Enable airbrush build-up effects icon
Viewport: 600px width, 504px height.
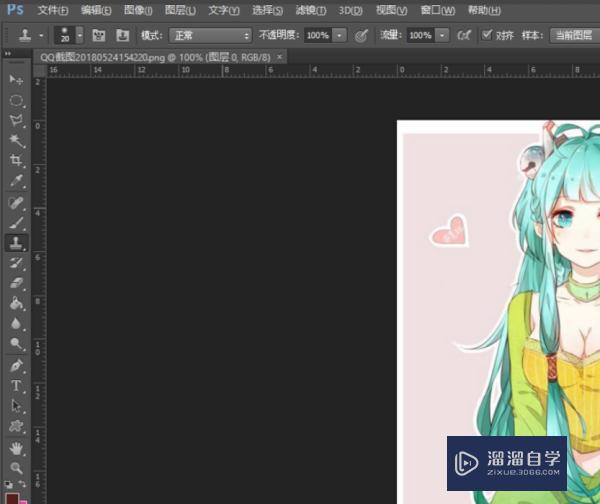(x=464, y=36)
